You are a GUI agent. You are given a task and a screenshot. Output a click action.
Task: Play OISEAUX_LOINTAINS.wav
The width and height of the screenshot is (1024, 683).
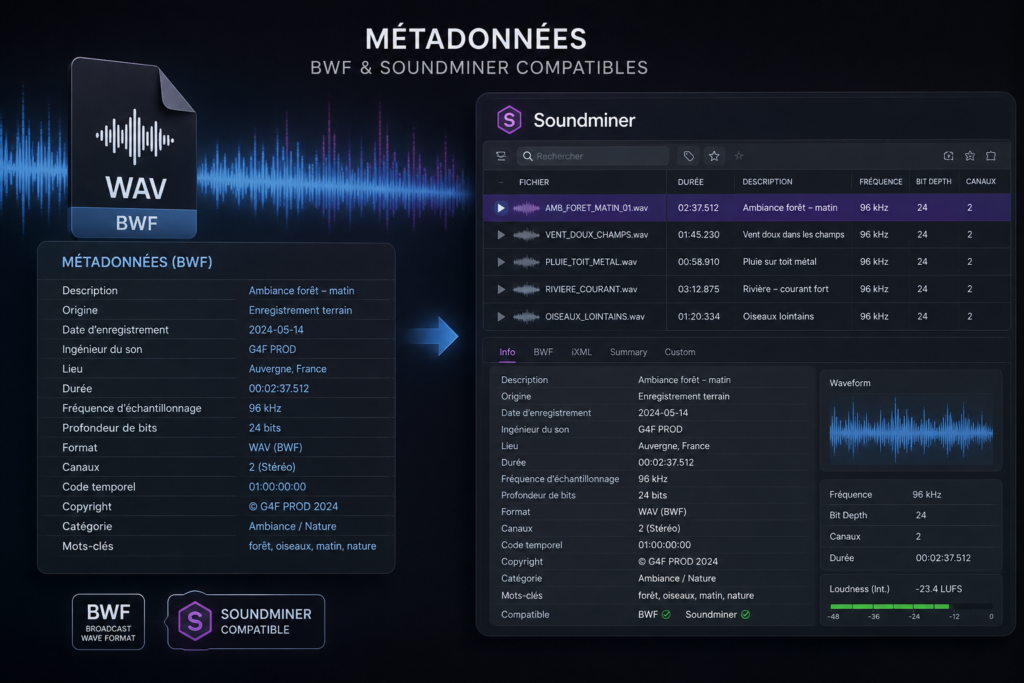click(501, 317)
